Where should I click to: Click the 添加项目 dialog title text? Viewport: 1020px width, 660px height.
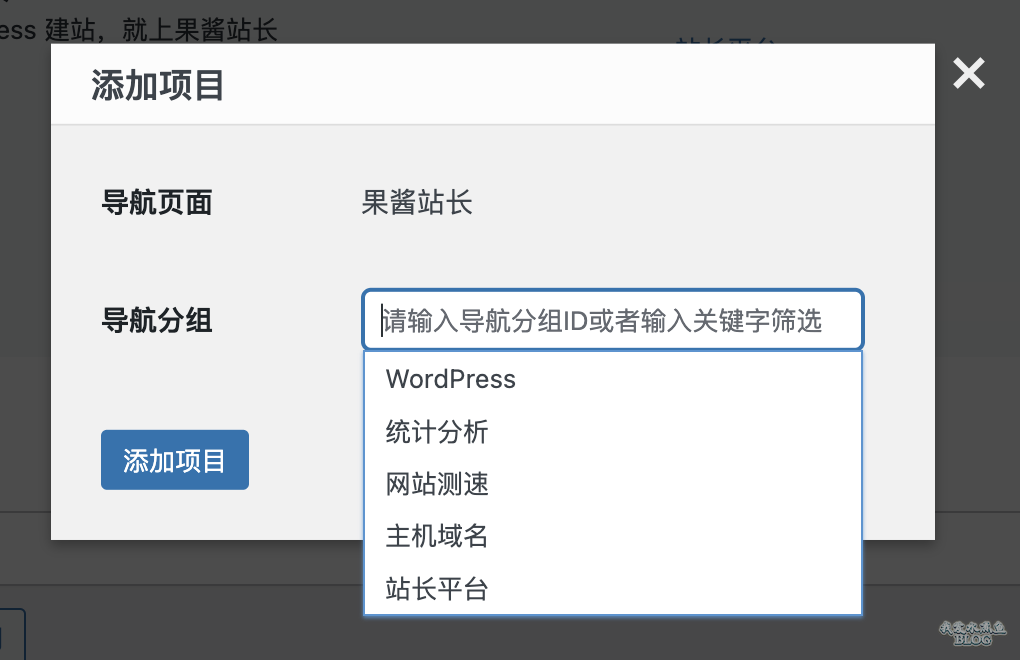(x=157, y=85)
